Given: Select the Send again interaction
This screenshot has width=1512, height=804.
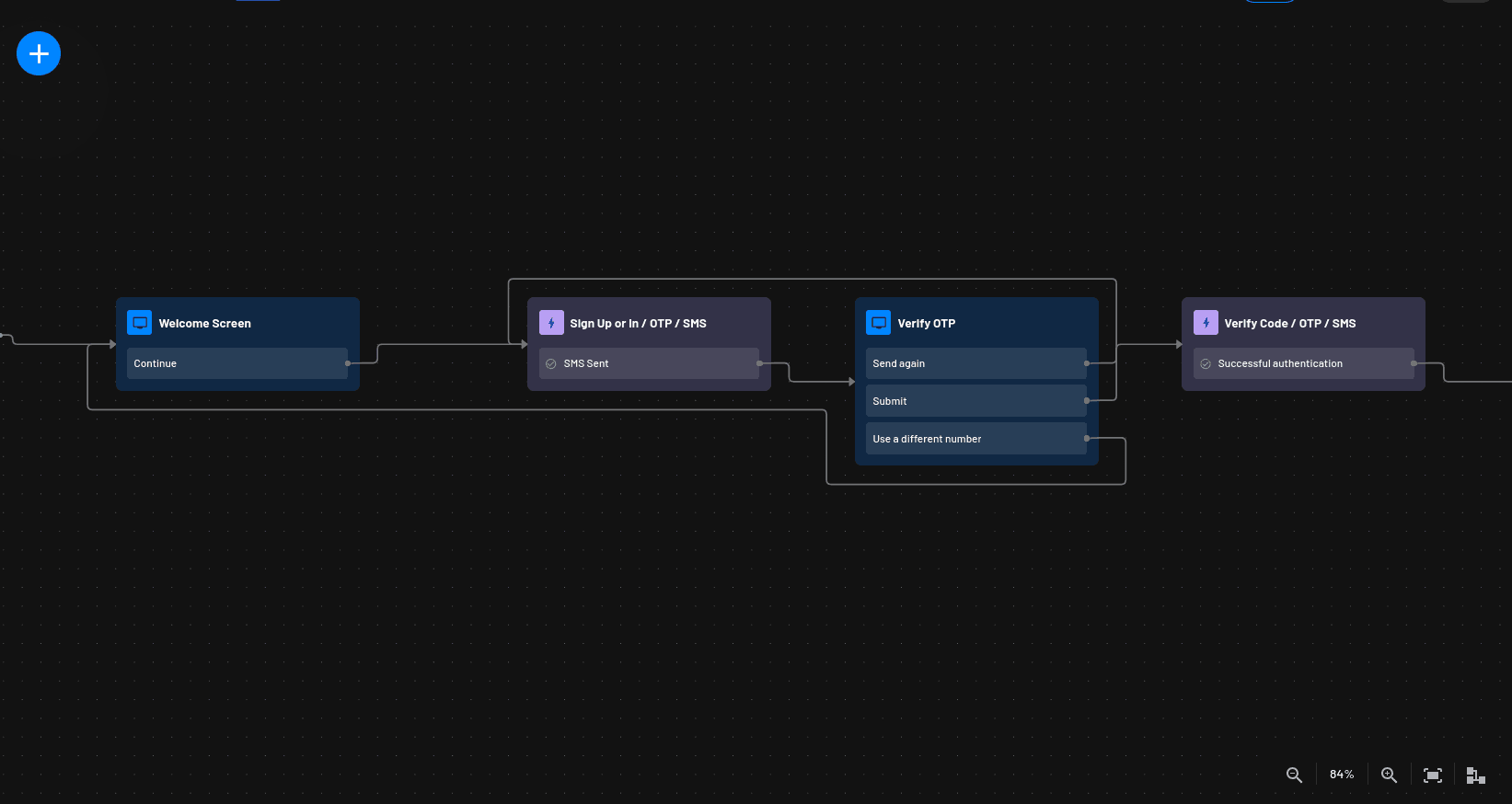Looking at the screenshot, I should [x=975, y=363].
